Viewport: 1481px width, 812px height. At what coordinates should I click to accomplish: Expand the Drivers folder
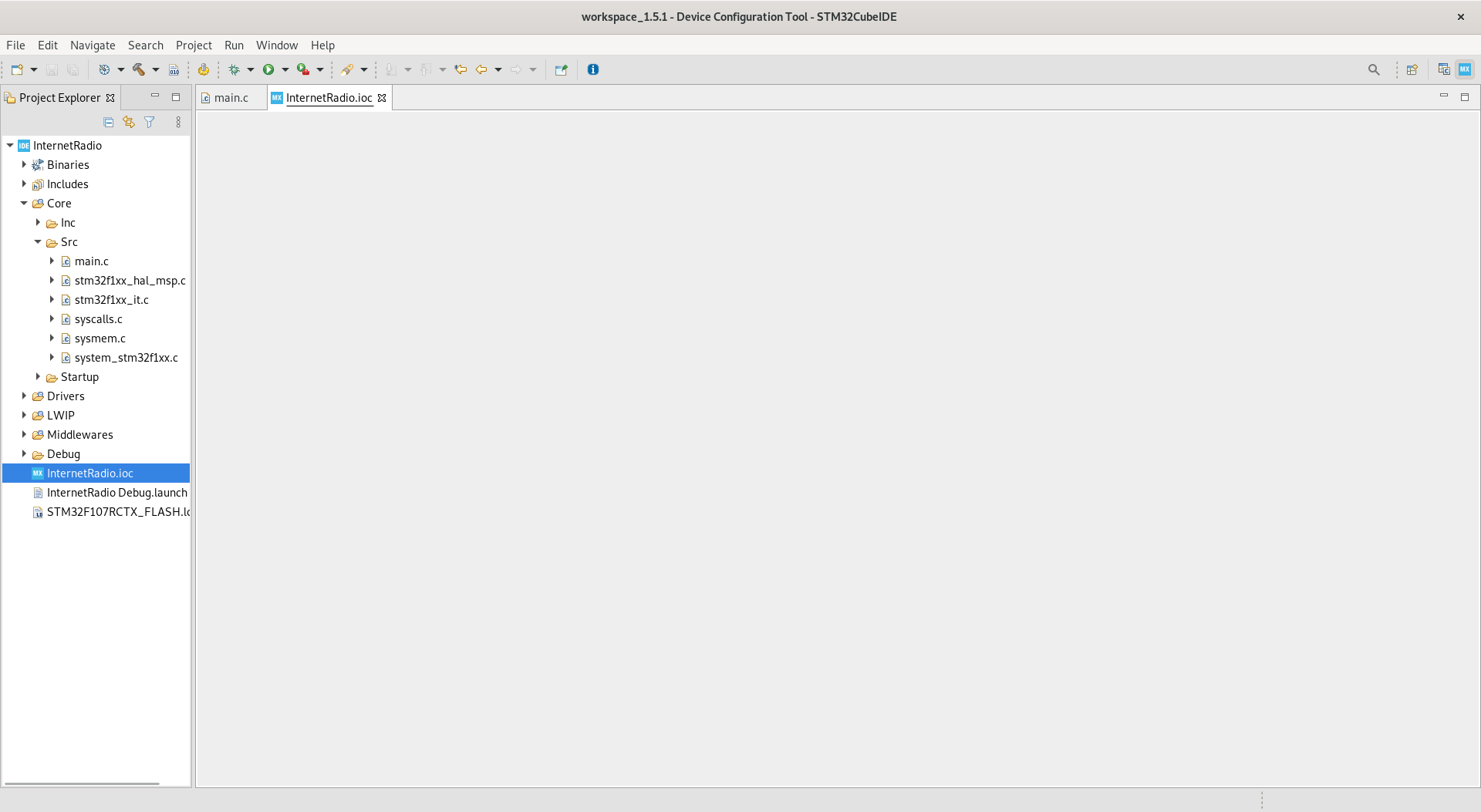pyautogui.click(x=24, y=396)
